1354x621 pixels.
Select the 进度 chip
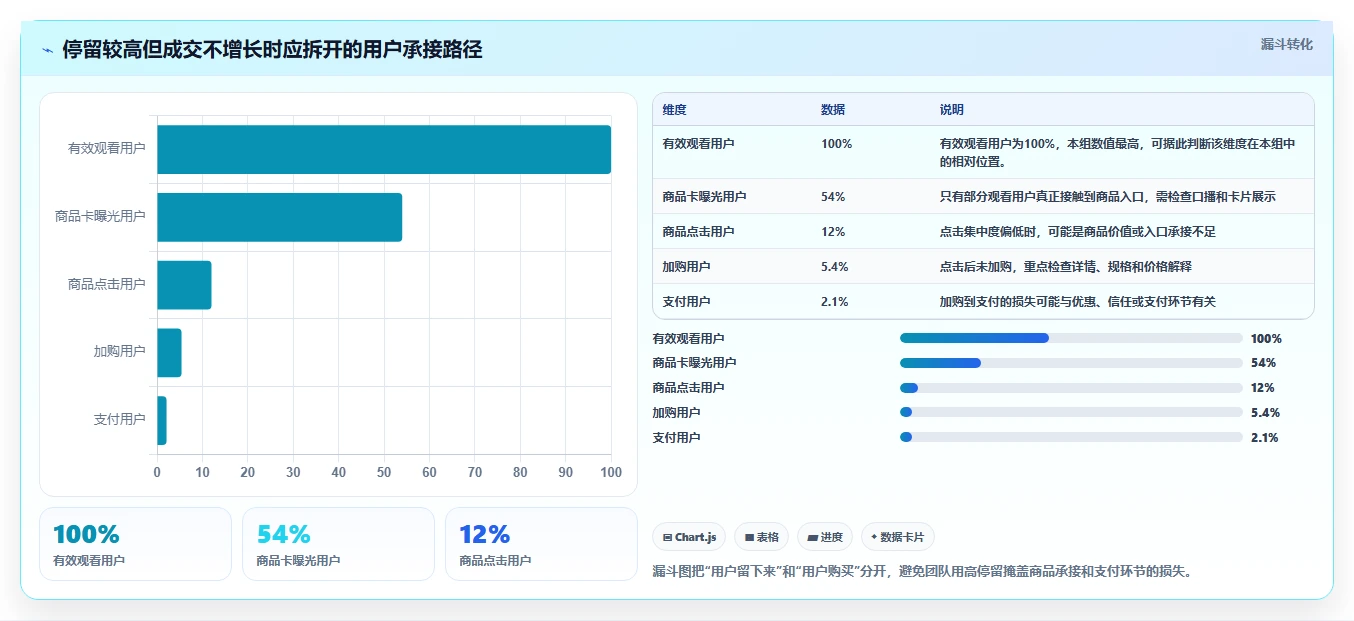(825, 537)
